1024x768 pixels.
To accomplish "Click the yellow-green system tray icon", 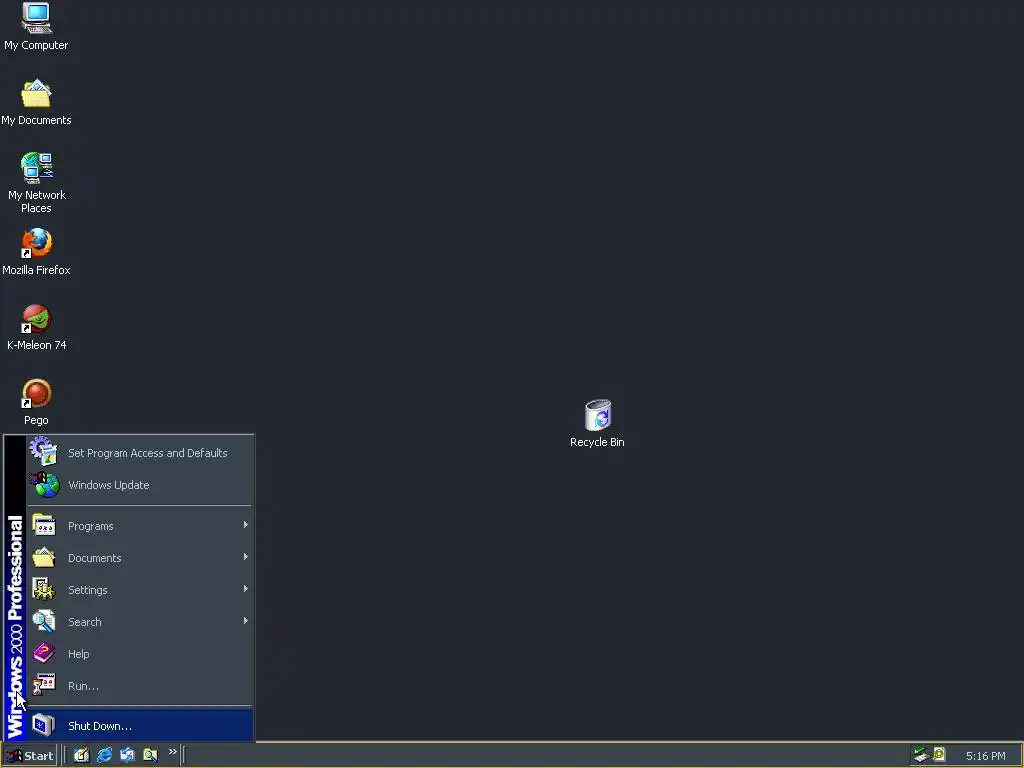I will [x=939, y=754].
